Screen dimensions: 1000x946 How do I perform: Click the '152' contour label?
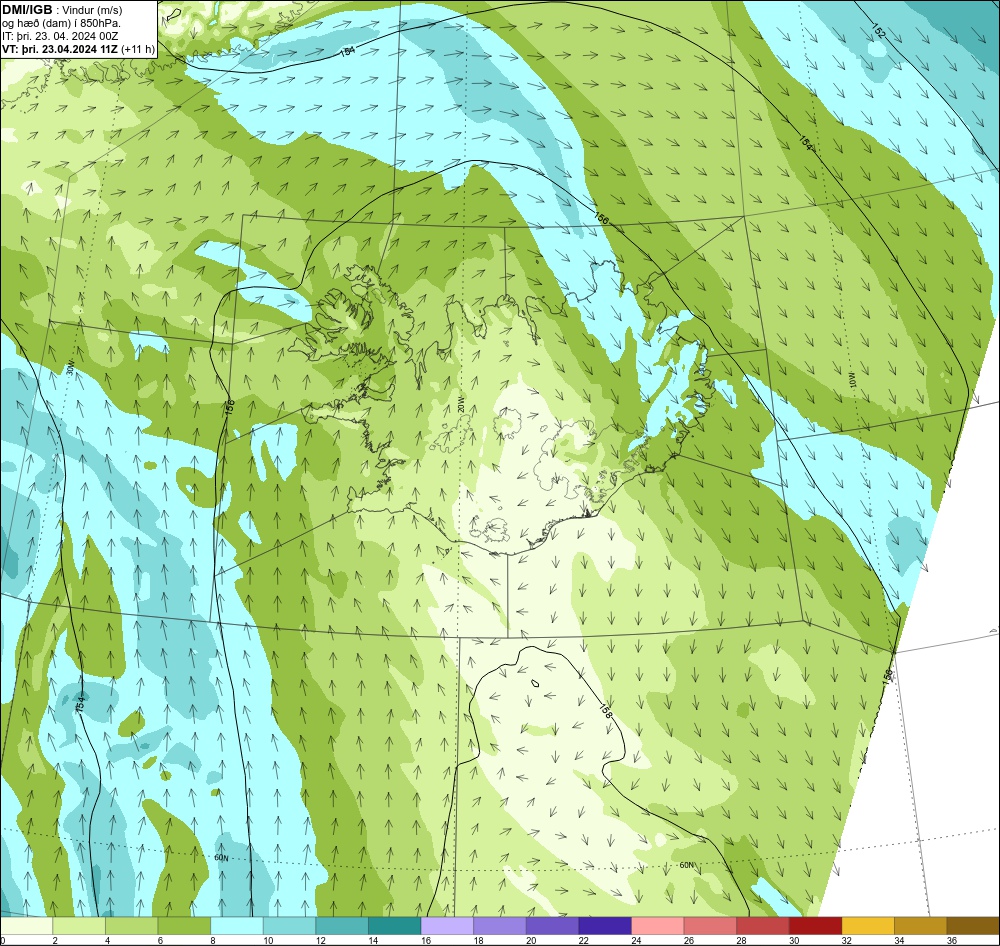[x=879, y=30]
